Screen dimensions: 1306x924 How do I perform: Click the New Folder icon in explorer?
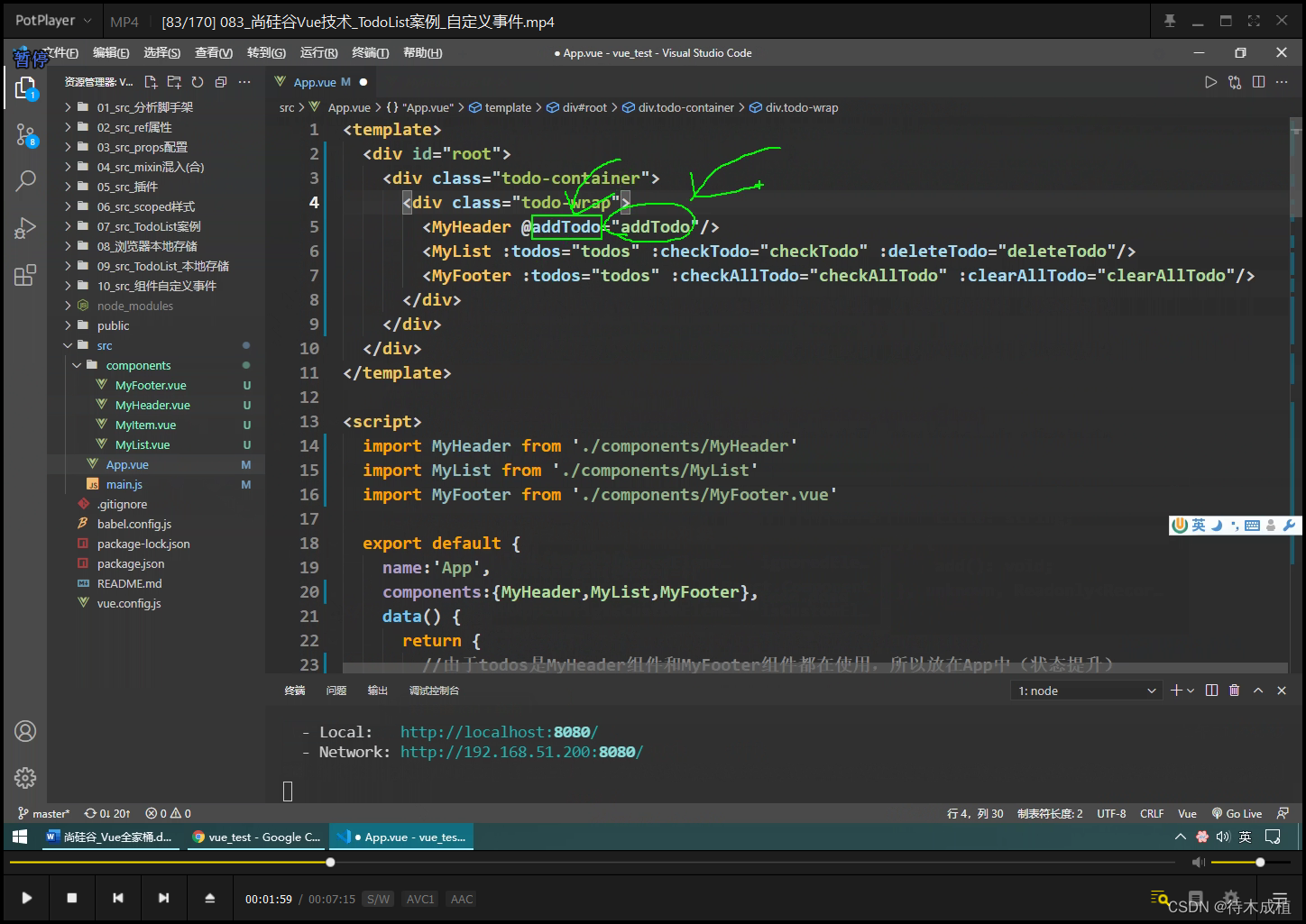174,82
